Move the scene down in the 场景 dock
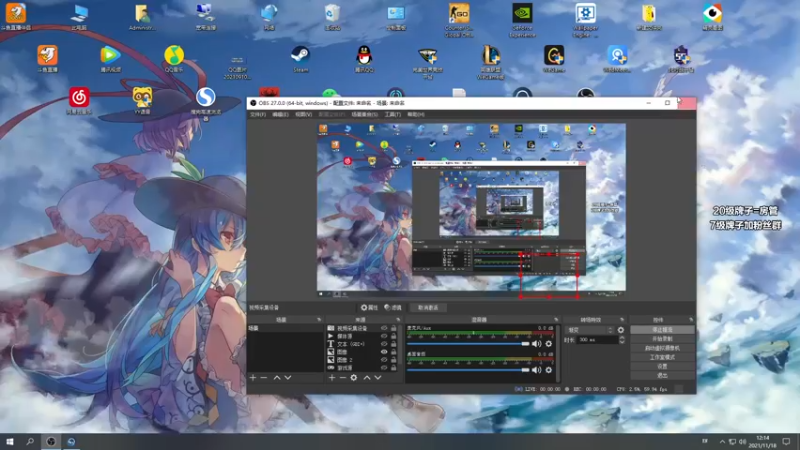 (288, 378)
